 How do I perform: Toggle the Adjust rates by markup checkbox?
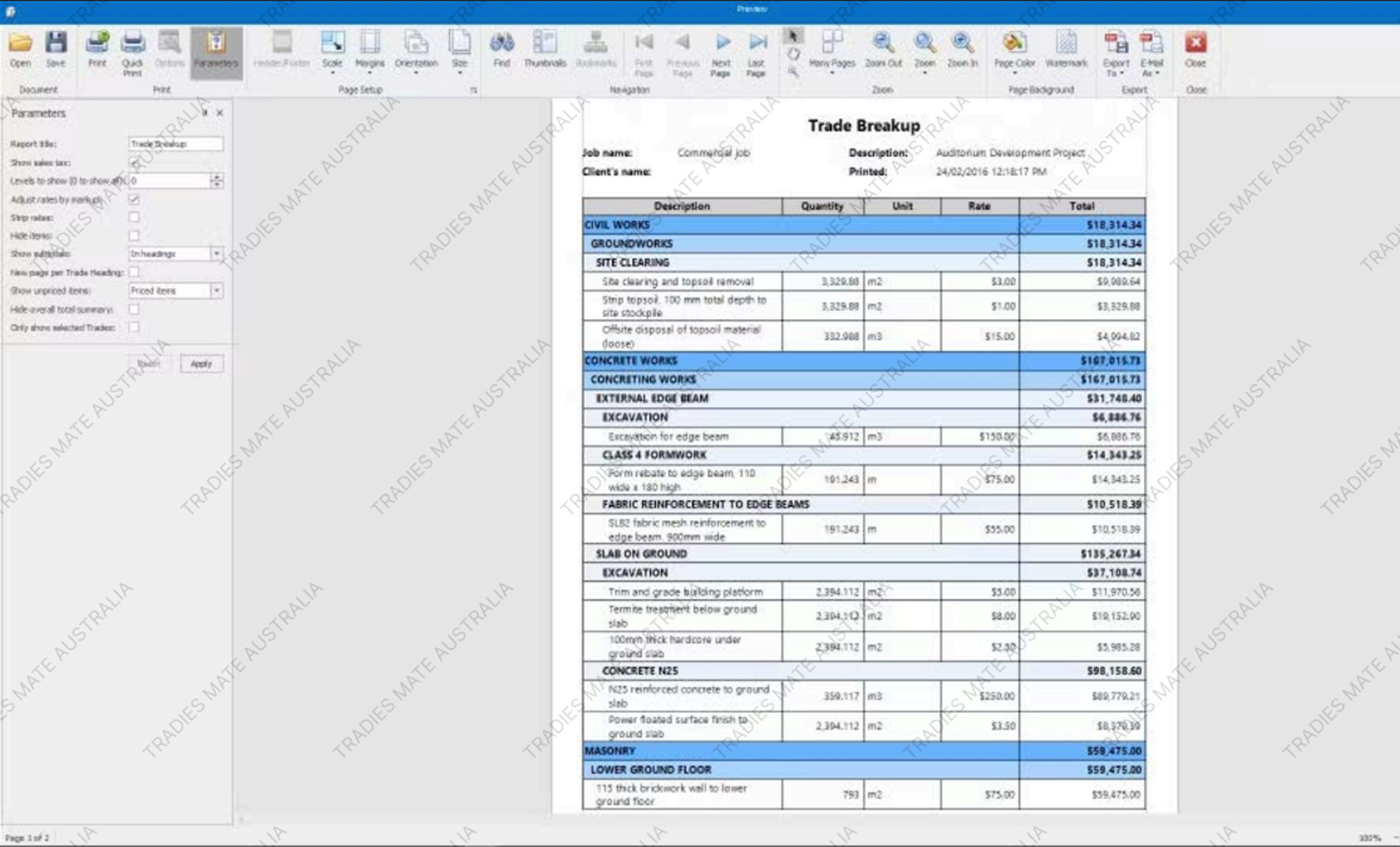[134, 199]
